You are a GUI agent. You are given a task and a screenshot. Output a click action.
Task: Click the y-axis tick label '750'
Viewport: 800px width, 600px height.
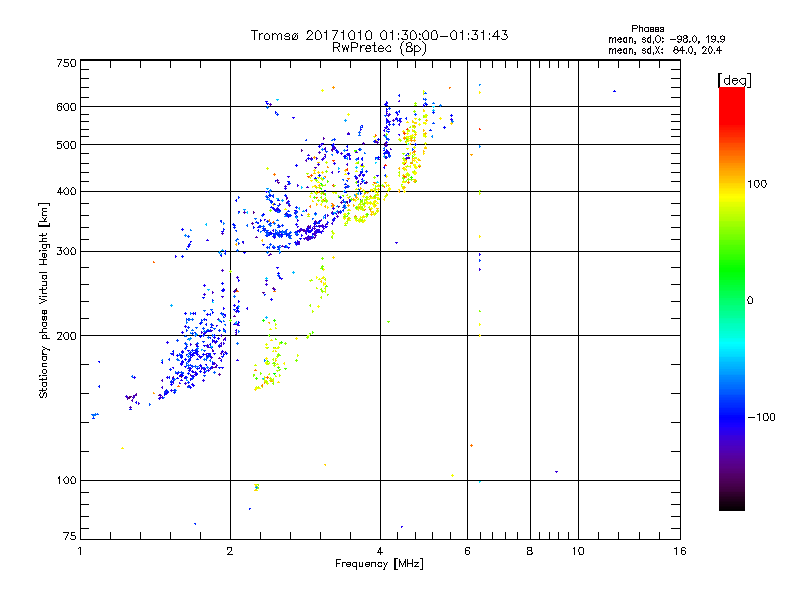point(66,63)
